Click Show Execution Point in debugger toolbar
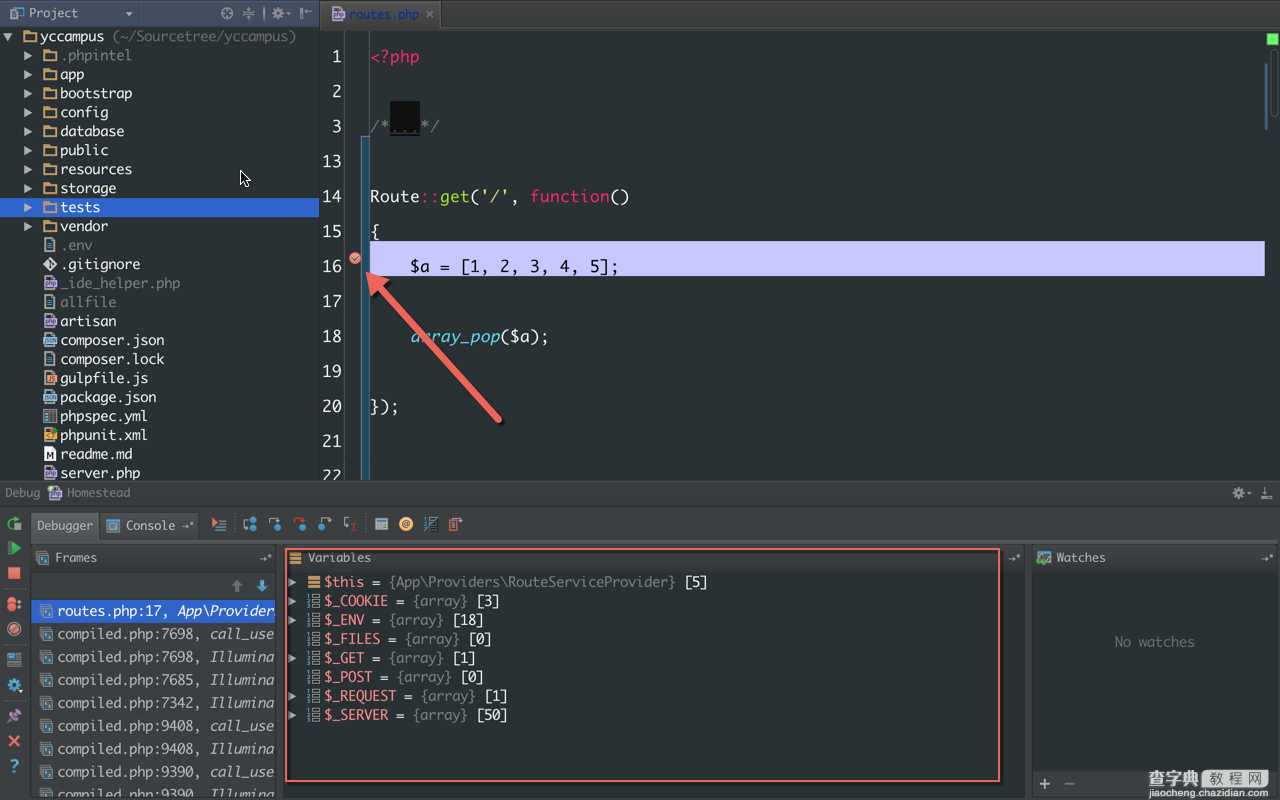1280x800 pixels. 219,524
